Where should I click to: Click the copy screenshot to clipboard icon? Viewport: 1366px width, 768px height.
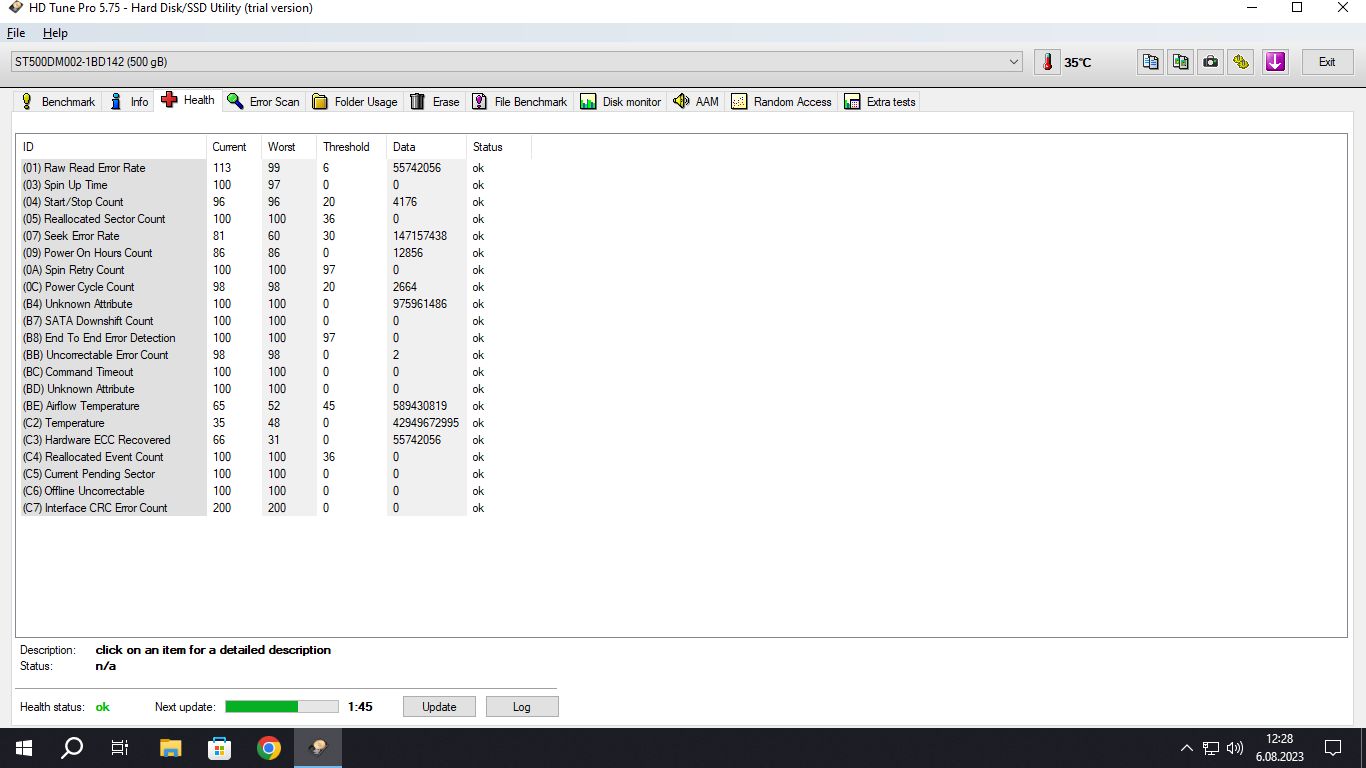pos(1181,62)
